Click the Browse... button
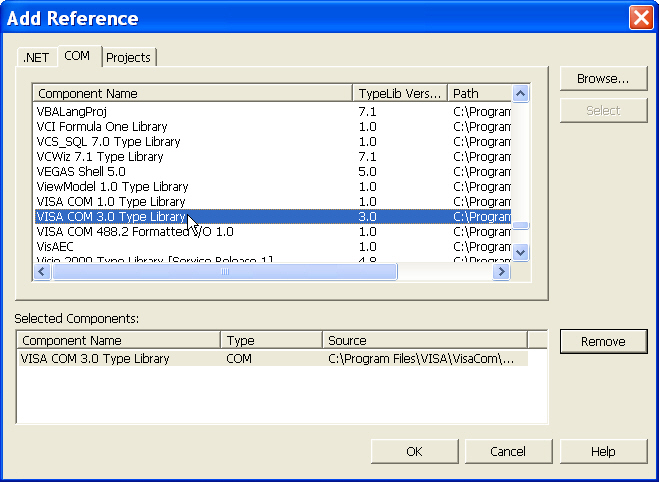 click(603, 79)
